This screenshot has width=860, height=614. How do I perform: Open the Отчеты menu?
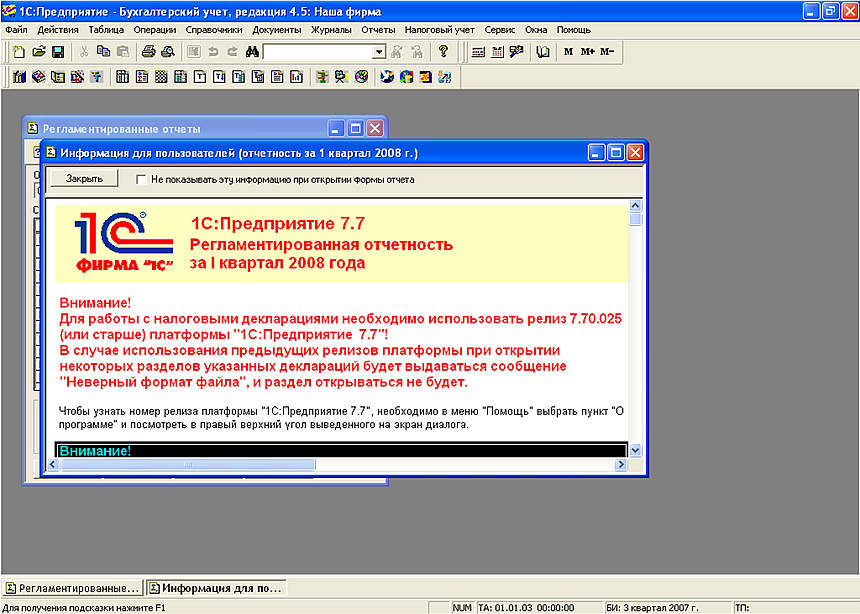(x=378, y=30)
